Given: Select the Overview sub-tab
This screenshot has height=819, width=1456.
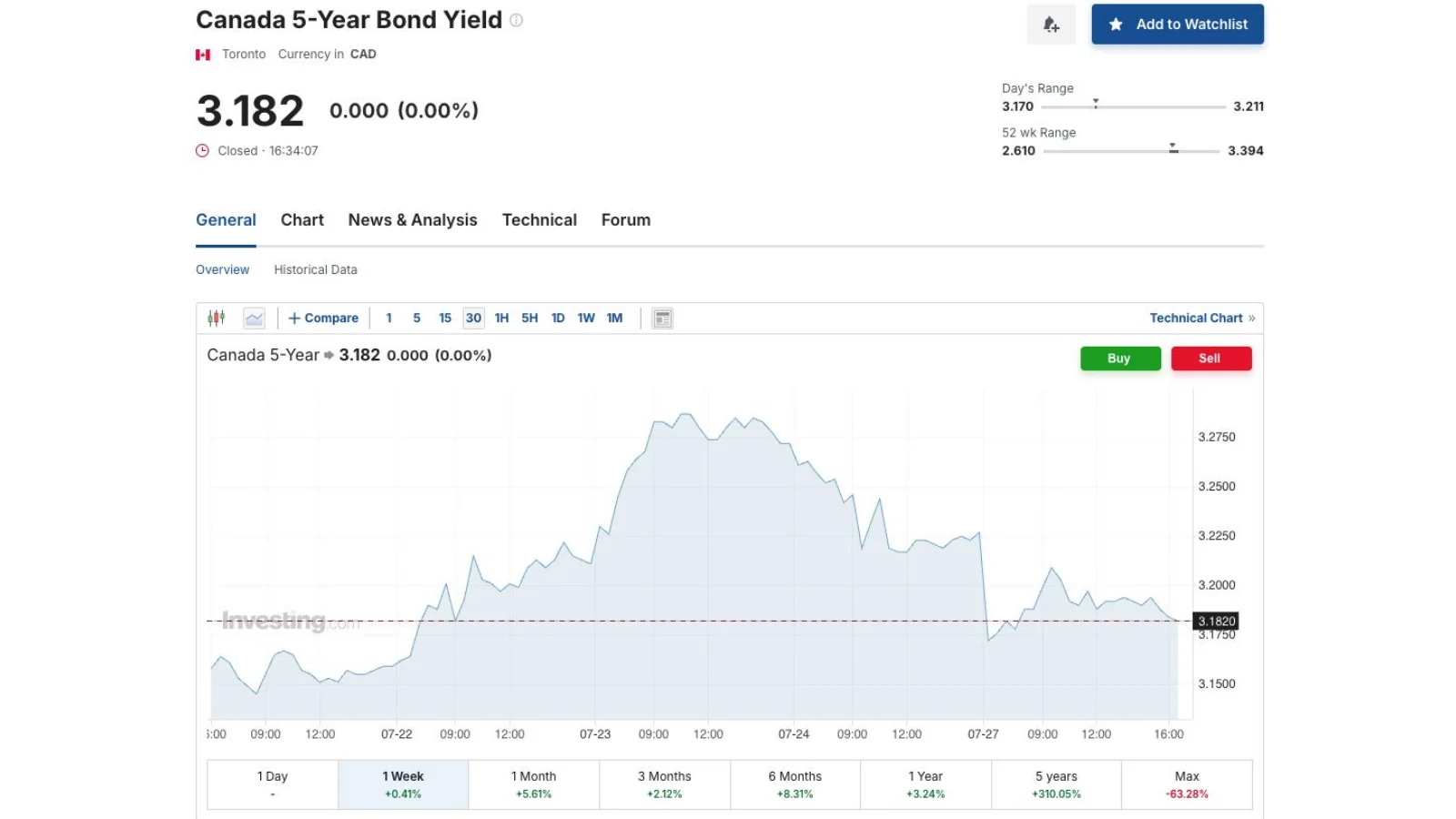Looking at the screenshot, I should (x=222, y=269).
